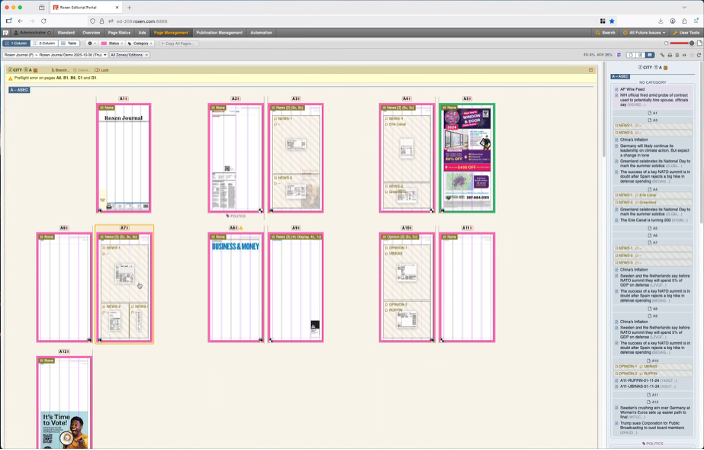Select the Page Management tab
This screenshot has width=704, height=450.
click(x=171, y=32)
